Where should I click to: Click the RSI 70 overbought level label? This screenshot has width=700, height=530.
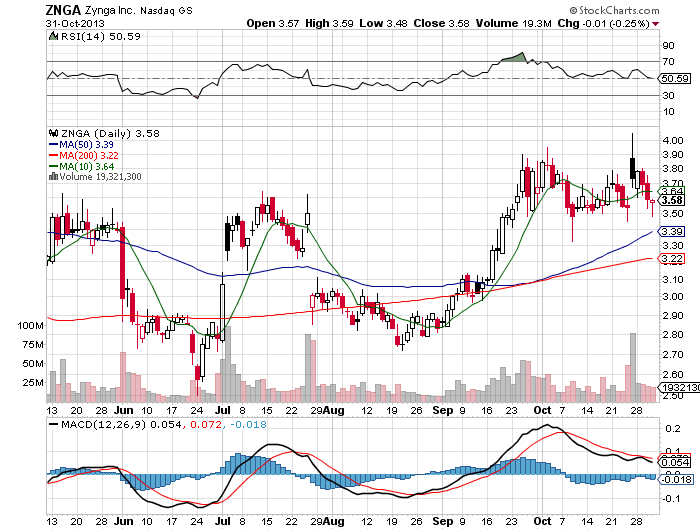pos(668,62)
